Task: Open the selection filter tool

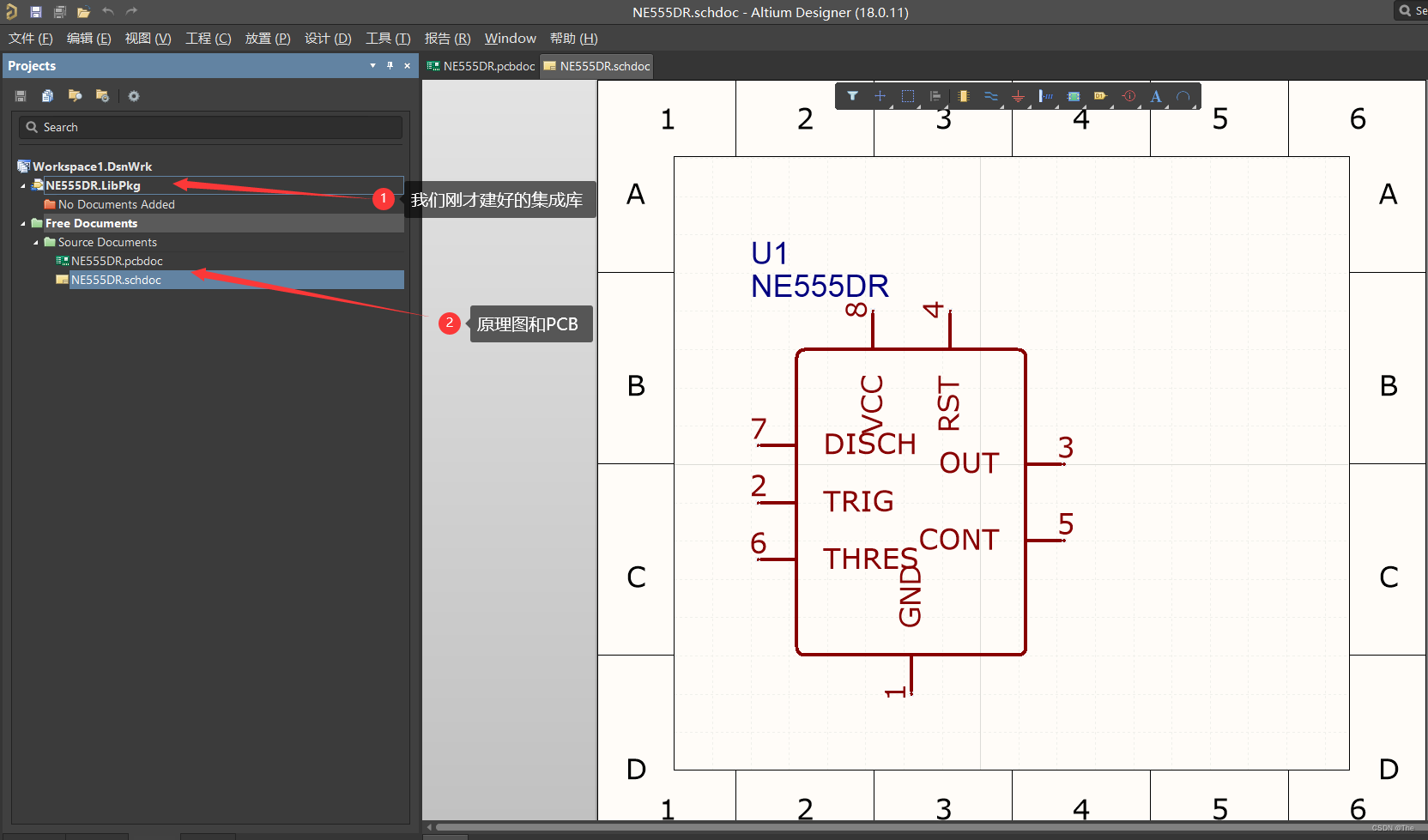Action: point(852,96)
